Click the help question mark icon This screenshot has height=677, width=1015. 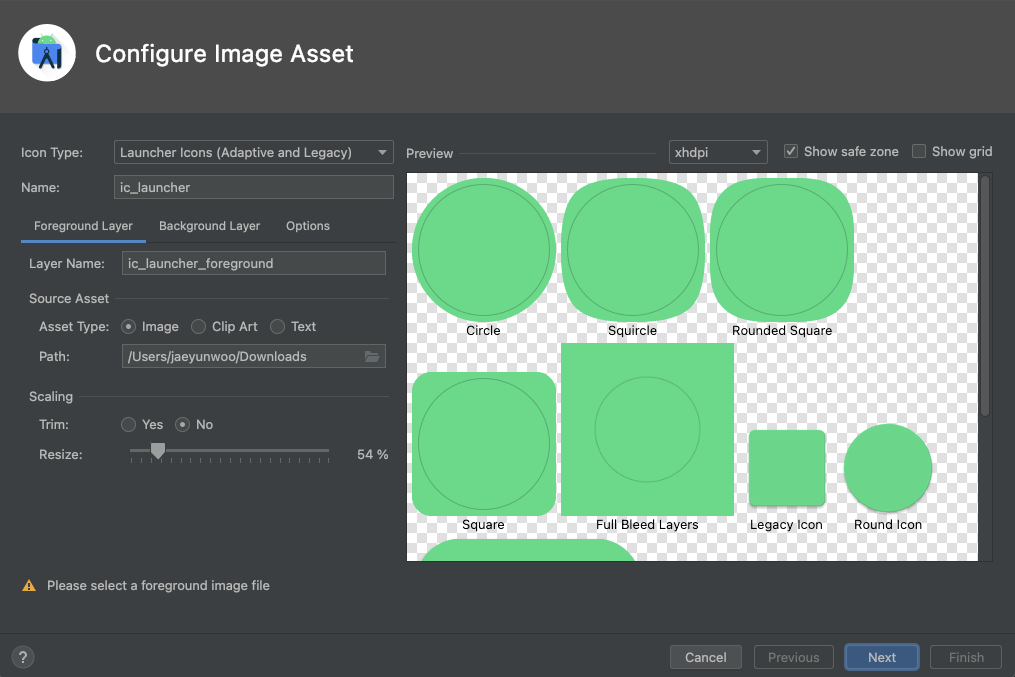22,656
